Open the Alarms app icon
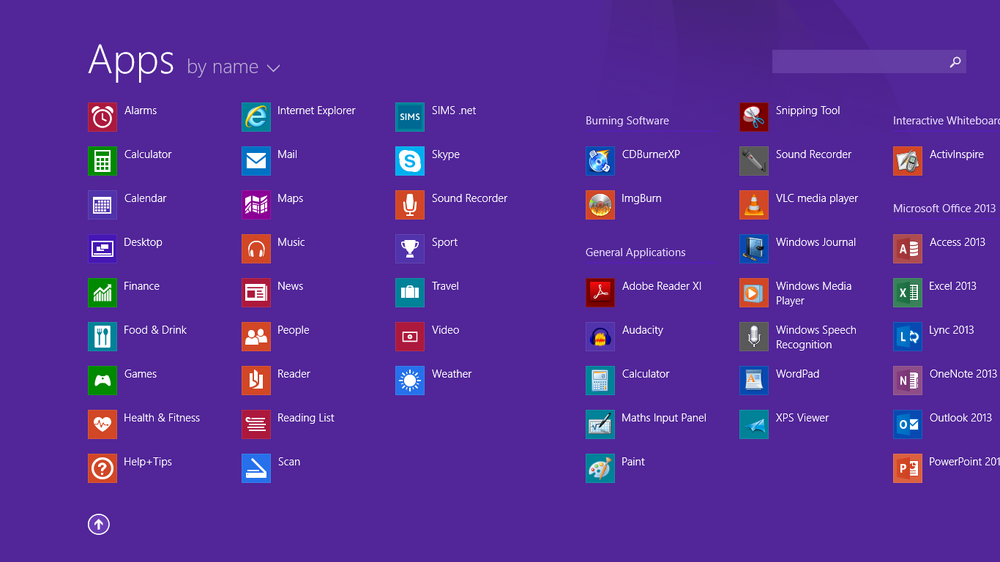 [102, 117]
